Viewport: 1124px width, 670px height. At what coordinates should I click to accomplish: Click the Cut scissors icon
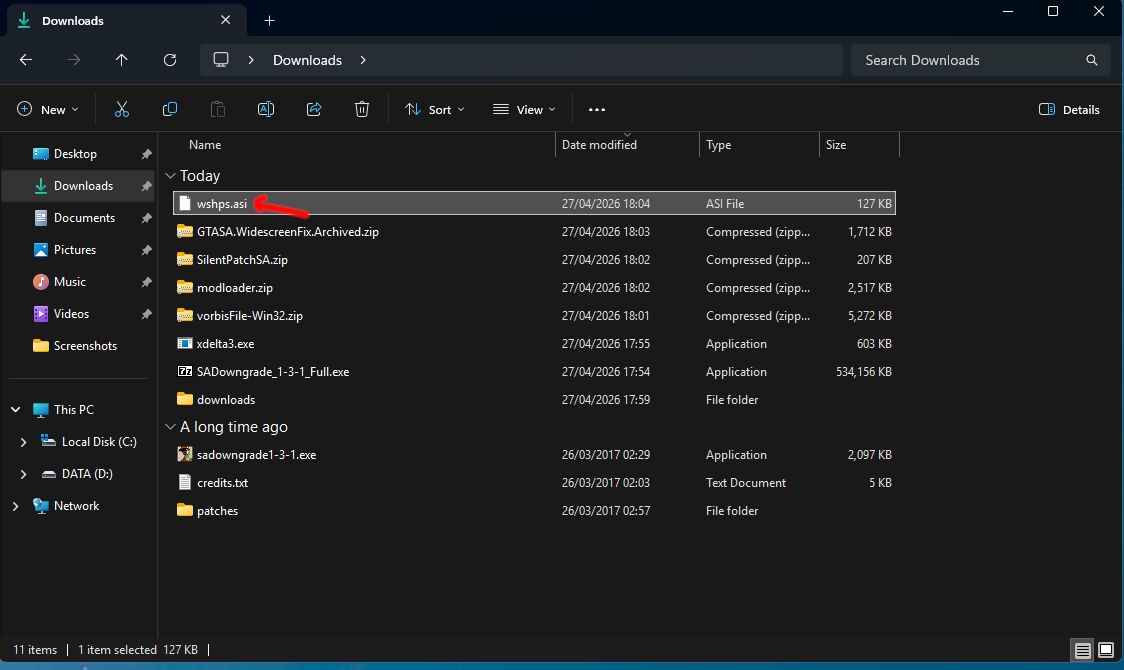click(x=122, y=109)
